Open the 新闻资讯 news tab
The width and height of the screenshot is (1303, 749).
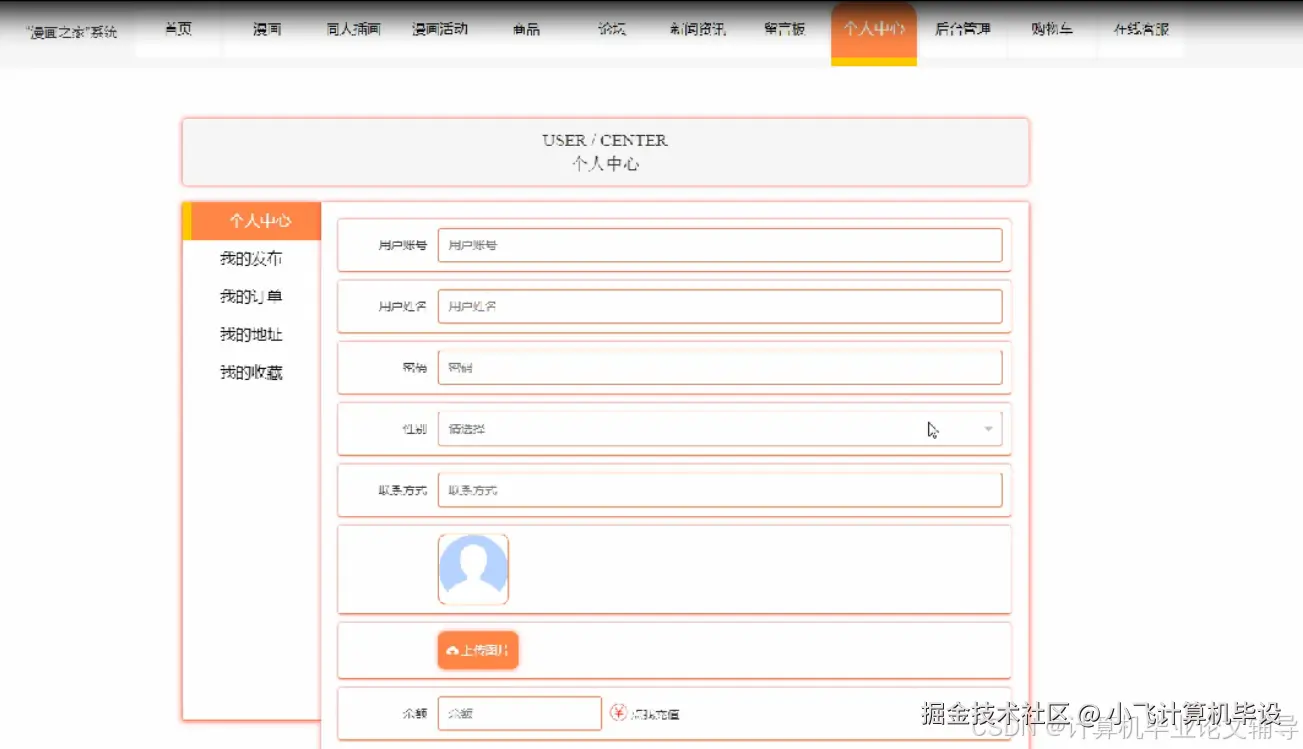[698, 30]
